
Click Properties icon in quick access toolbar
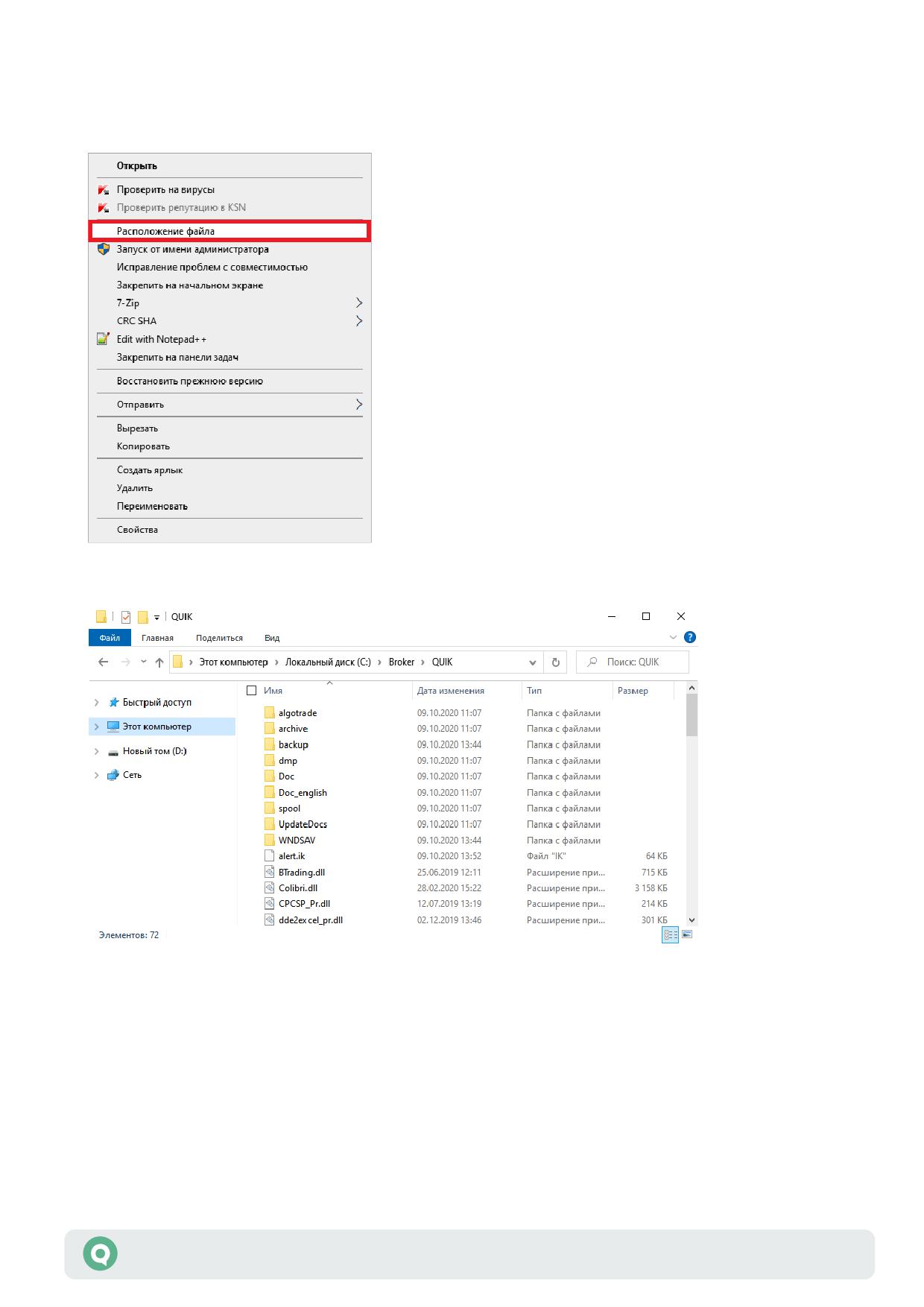[x=125, y=616]
